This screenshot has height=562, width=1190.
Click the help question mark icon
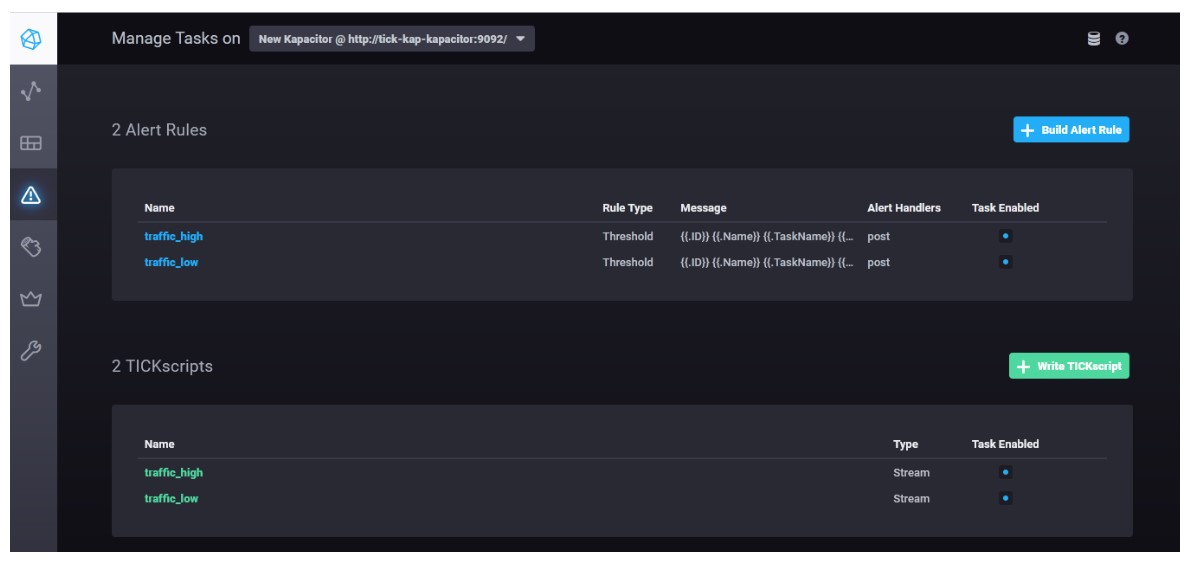click(x=1122, y=39)
